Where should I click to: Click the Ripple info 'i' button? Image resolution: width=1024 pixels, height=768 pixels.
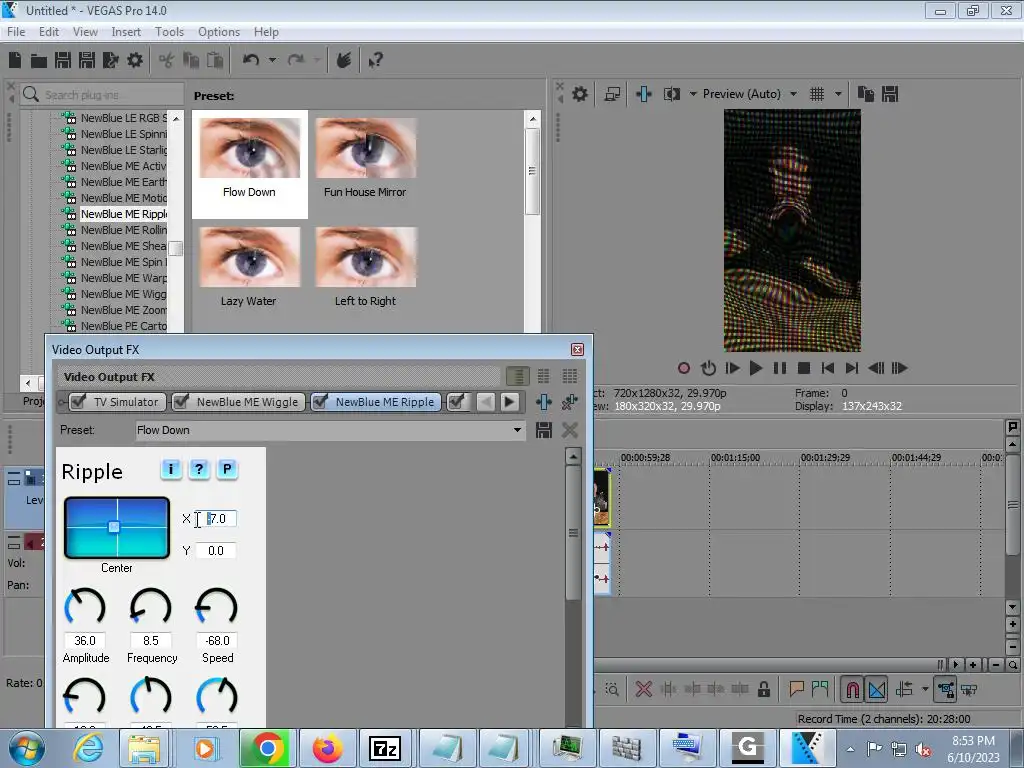coord(171,469)
